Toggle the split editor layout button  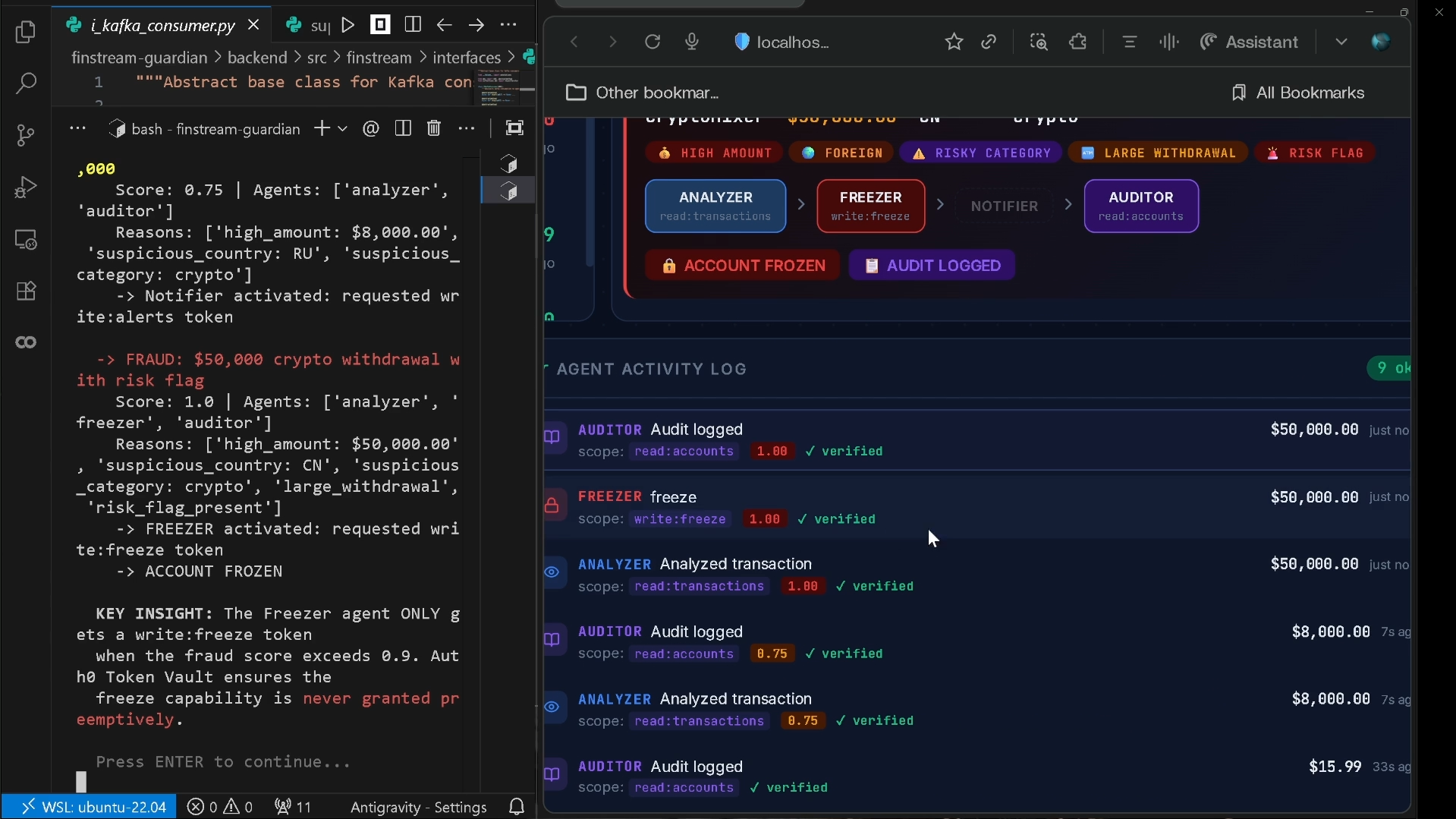point(413,25)
